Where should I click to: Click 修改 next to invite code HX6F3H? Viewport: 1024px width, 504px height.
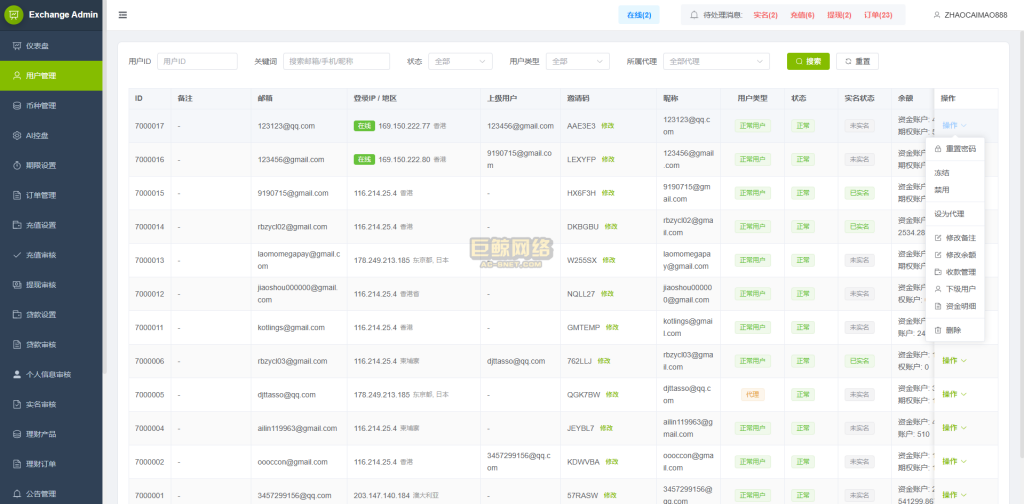click(x=608, y=193)
